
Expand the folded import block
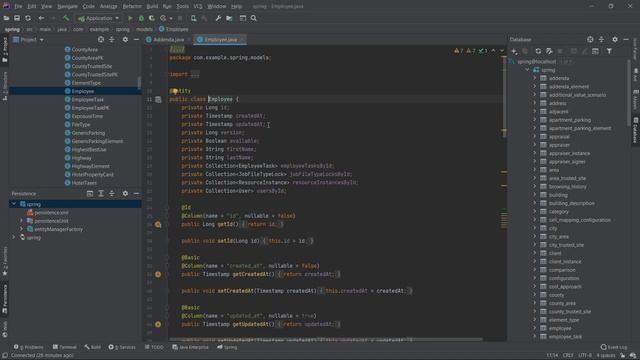click(x=195, y=74)
